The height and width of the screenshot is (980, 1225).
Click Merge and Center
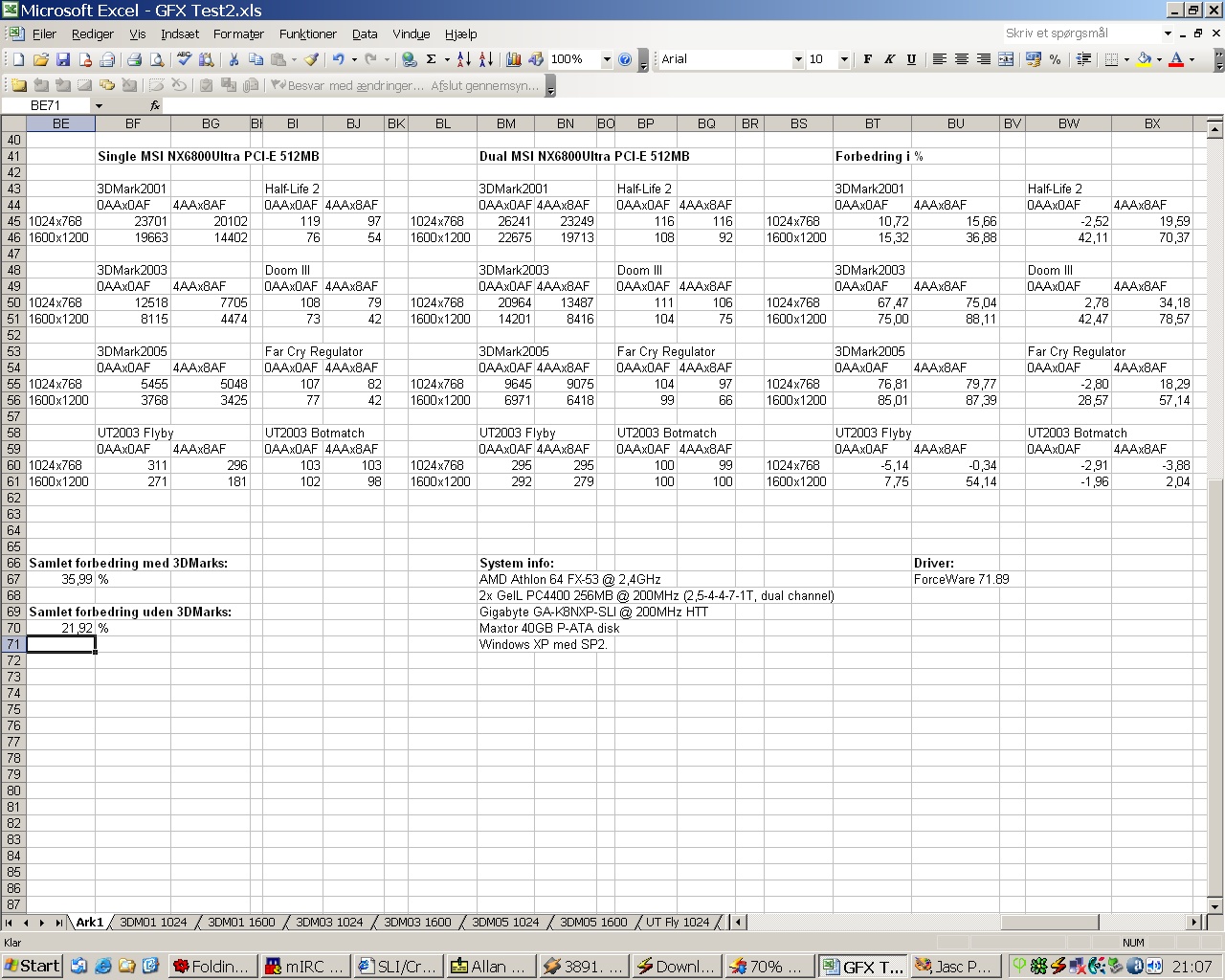click(1006, 59)
